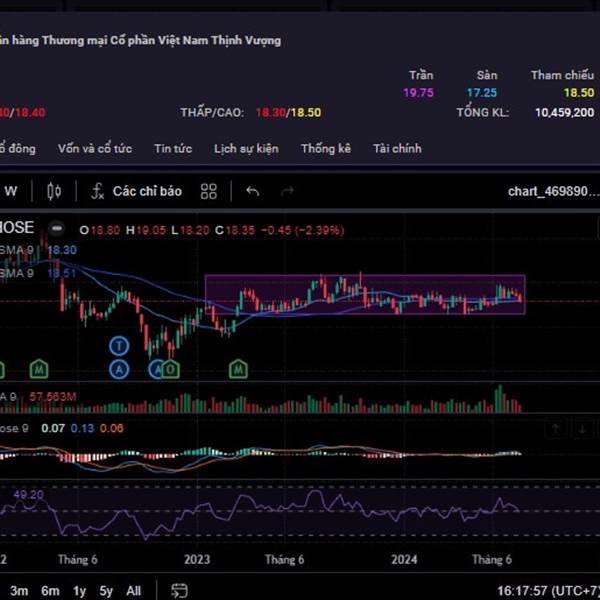Open the Lịch sự kiện tab

(246, 148)
